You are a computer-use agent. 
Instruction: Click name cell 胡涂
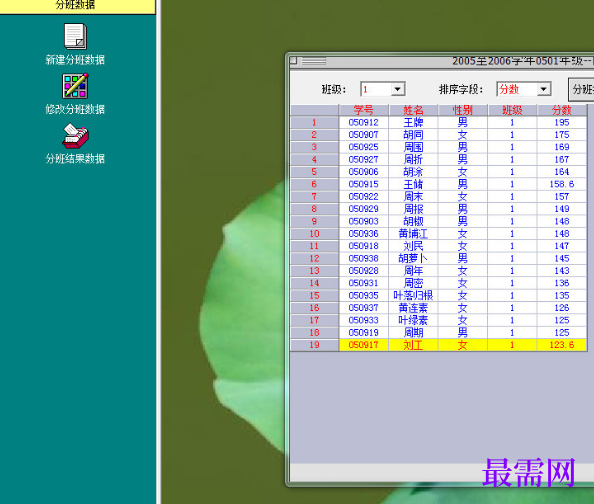pos(413,172)
